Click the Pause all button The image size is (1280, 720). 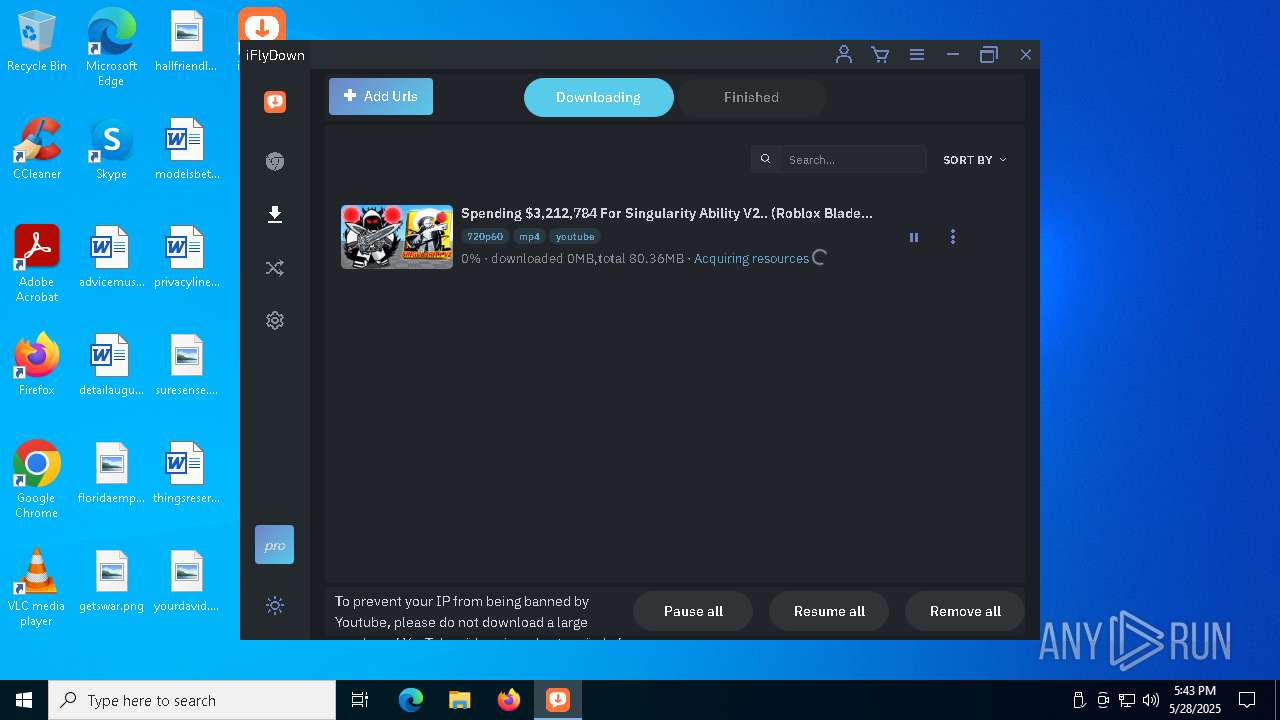click(693, 611)
